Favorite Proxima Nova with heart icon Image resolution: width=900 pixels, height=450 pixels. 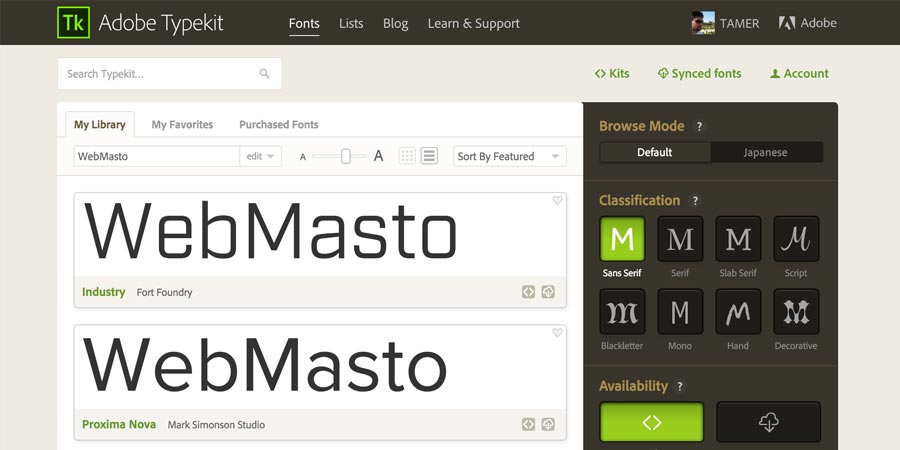tap(557, 333)
